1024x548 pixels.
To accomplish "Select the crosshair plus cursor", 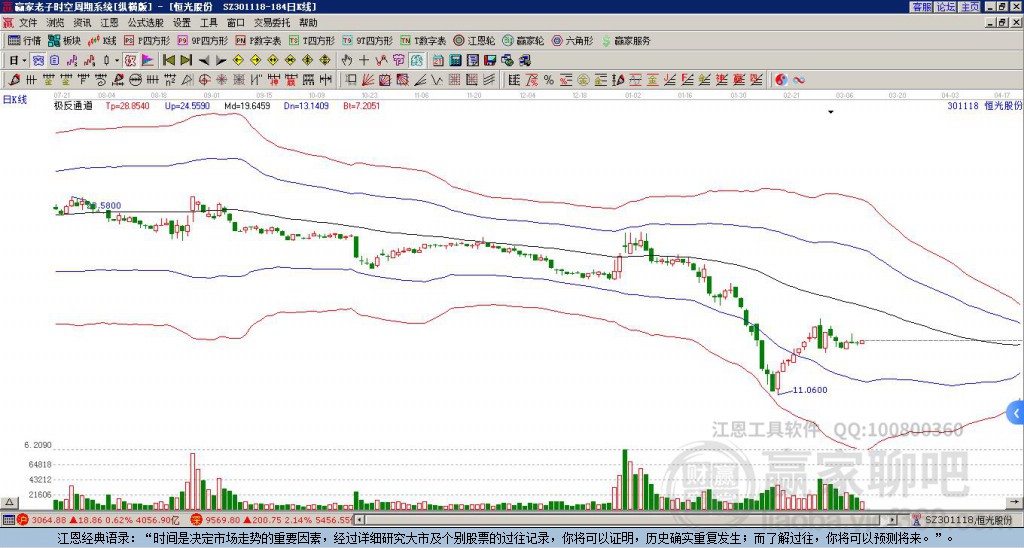I will 364,61.
